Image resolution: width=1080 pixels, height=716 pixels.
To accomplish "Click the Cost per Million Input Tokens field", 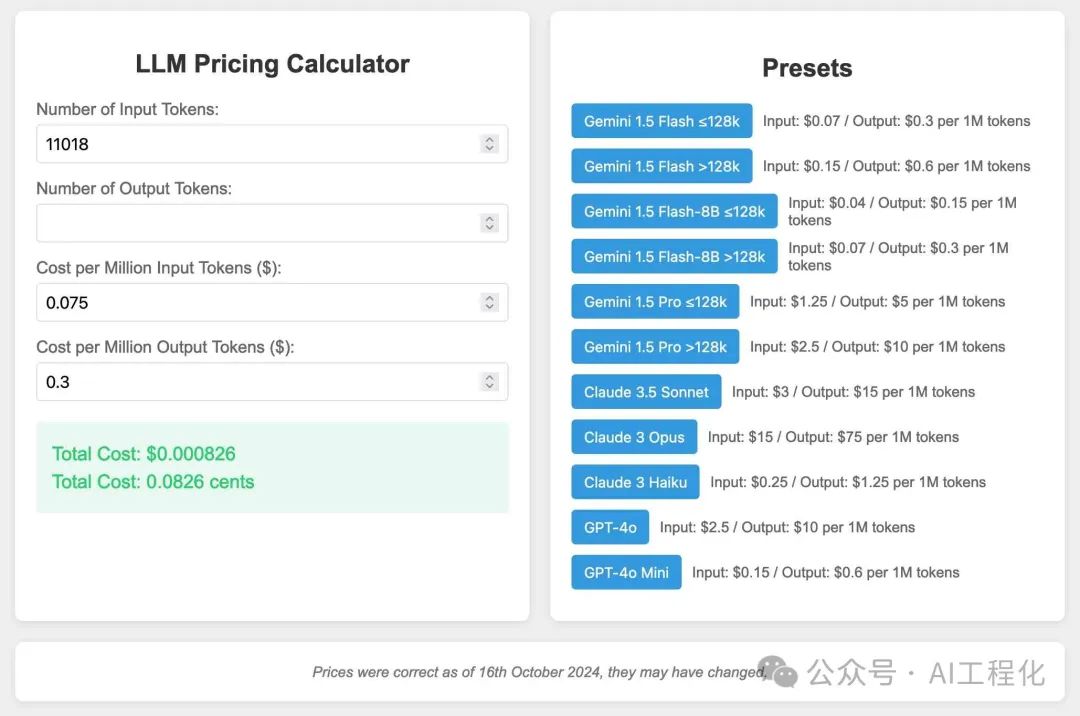I will click(272, 302).
